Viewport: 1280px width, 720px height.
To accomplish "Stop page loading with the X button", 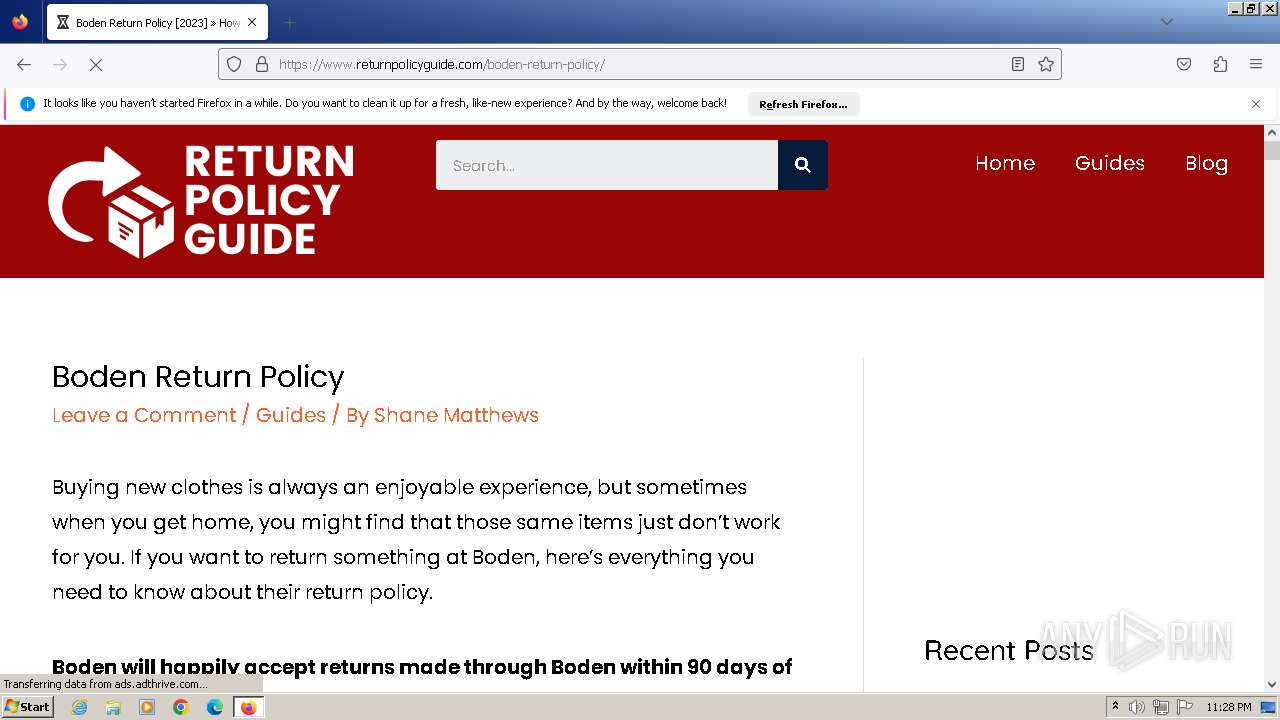I will 96,64.
